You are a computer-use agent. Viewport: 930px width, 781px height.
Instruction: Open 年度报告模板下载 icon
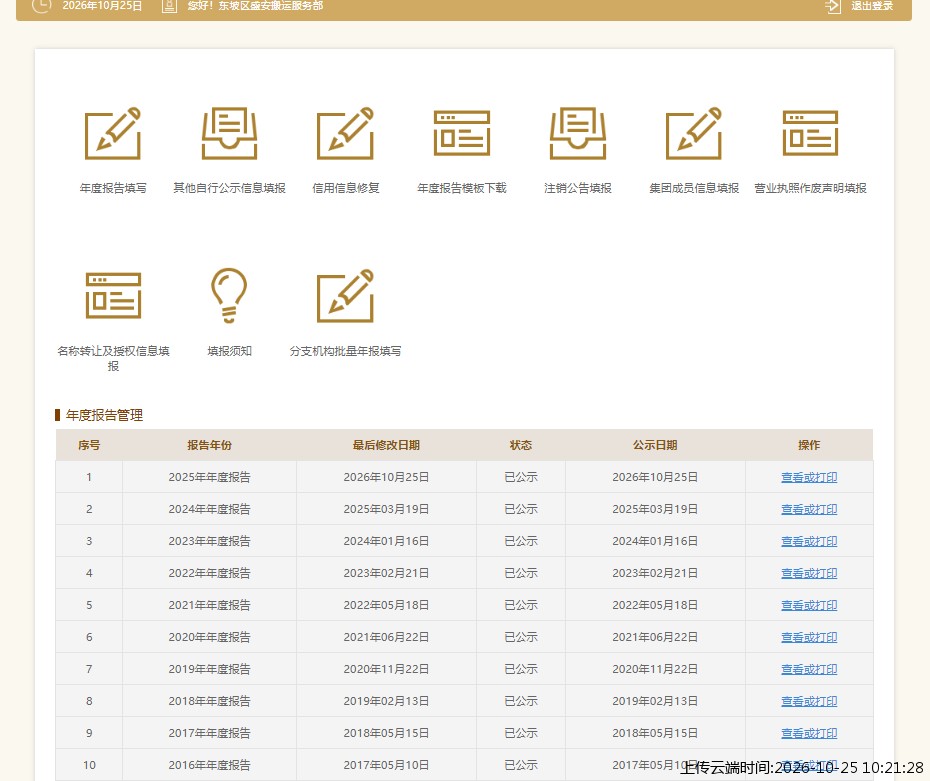coord(461,133)
